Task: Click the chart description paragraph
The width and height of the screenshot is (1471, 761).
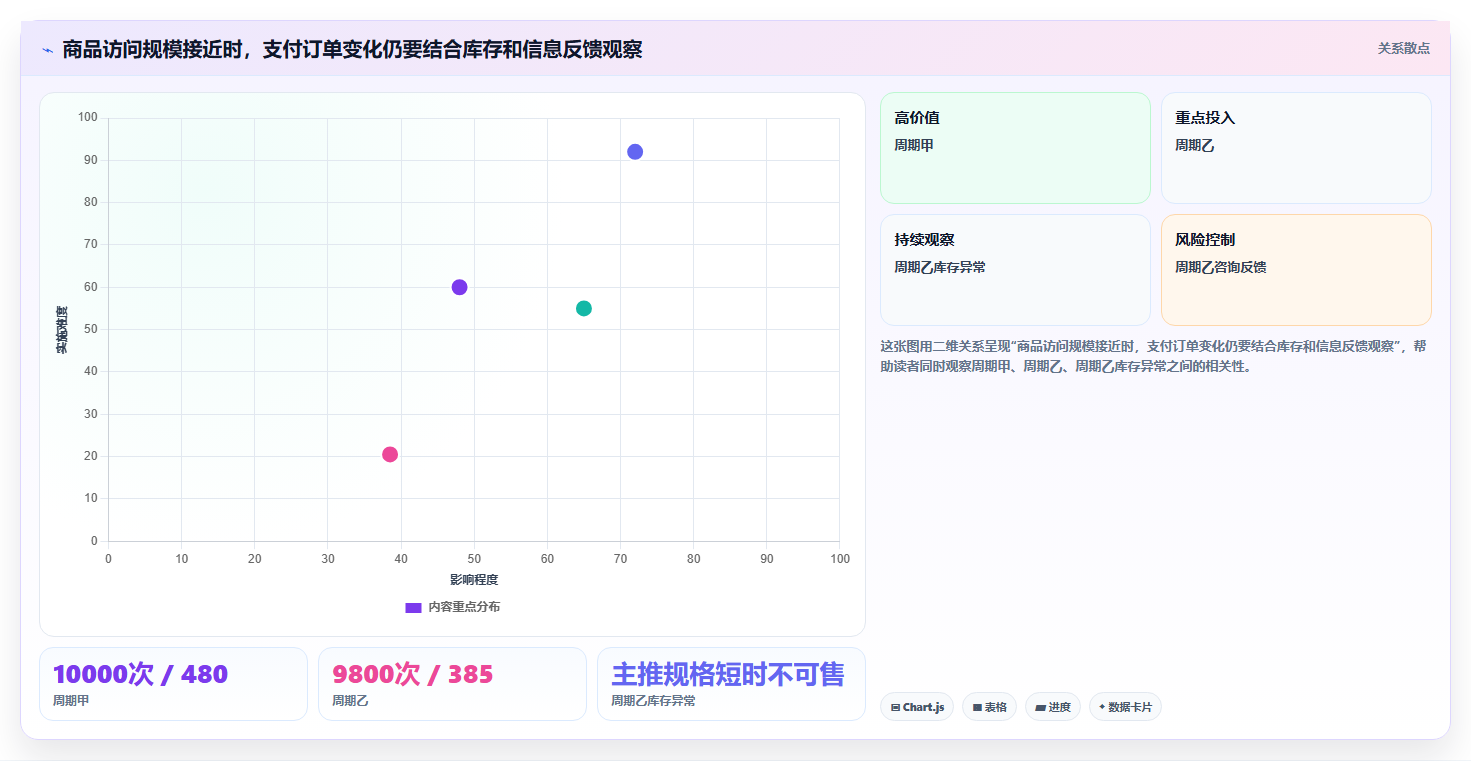Action: point(1155,356)
